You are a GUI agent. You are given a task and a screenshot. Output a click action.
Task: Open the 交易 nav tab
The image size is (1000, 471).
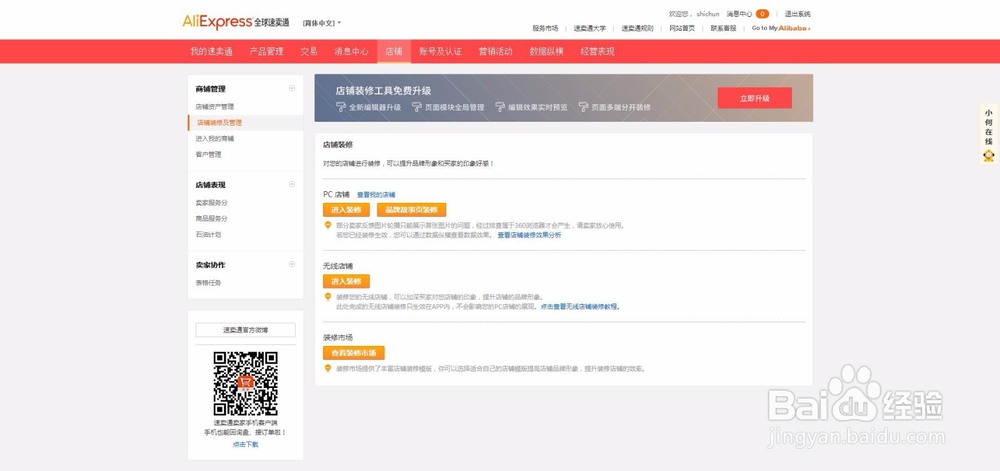(309, 52)
